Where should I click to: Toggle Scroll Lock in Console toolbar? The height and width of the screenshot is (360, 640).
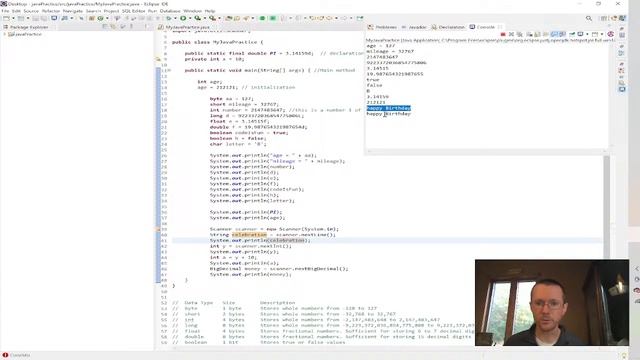(x=537, y=34)
